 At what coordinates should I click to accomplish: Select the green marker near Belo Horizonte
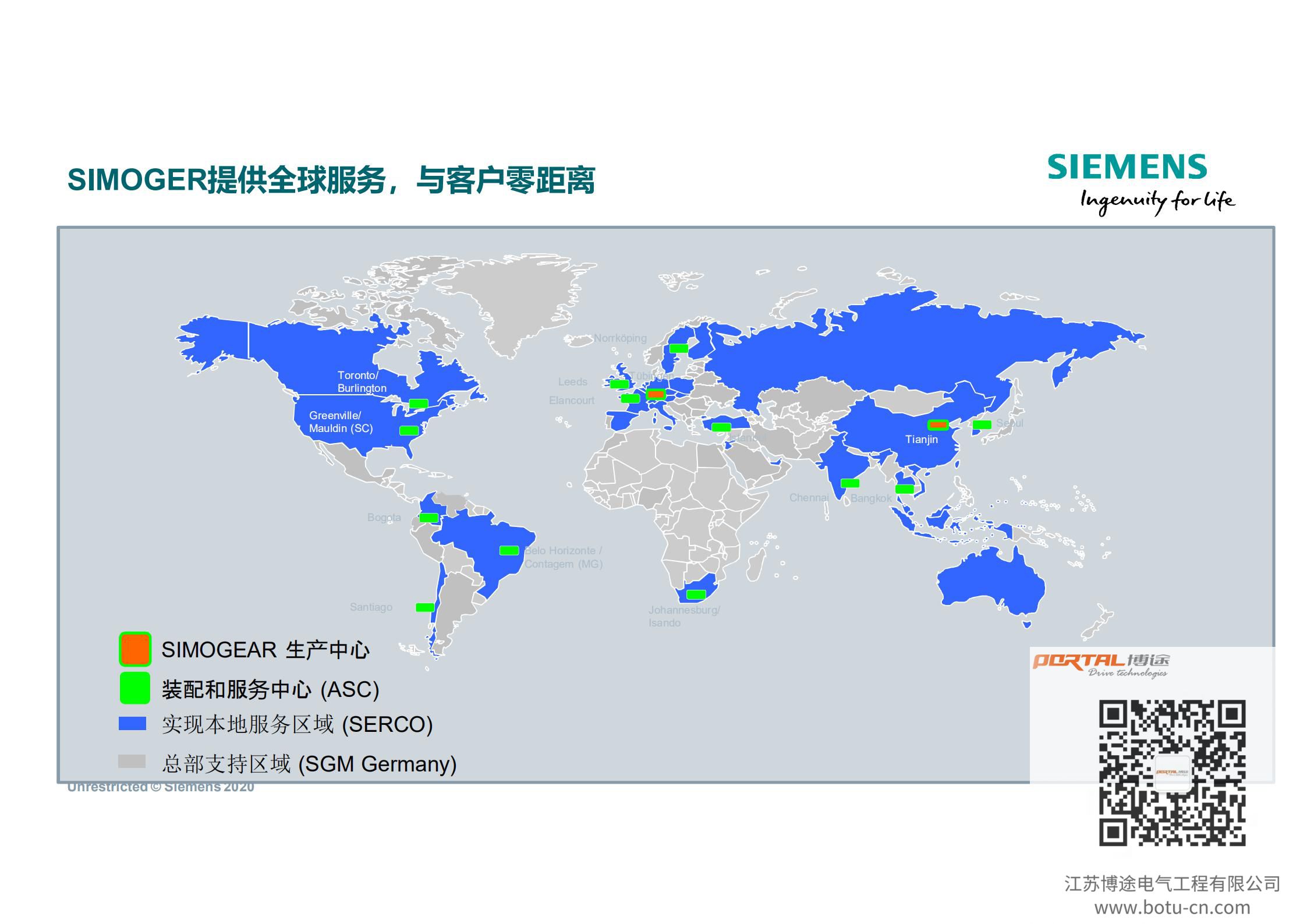point(509,550)
